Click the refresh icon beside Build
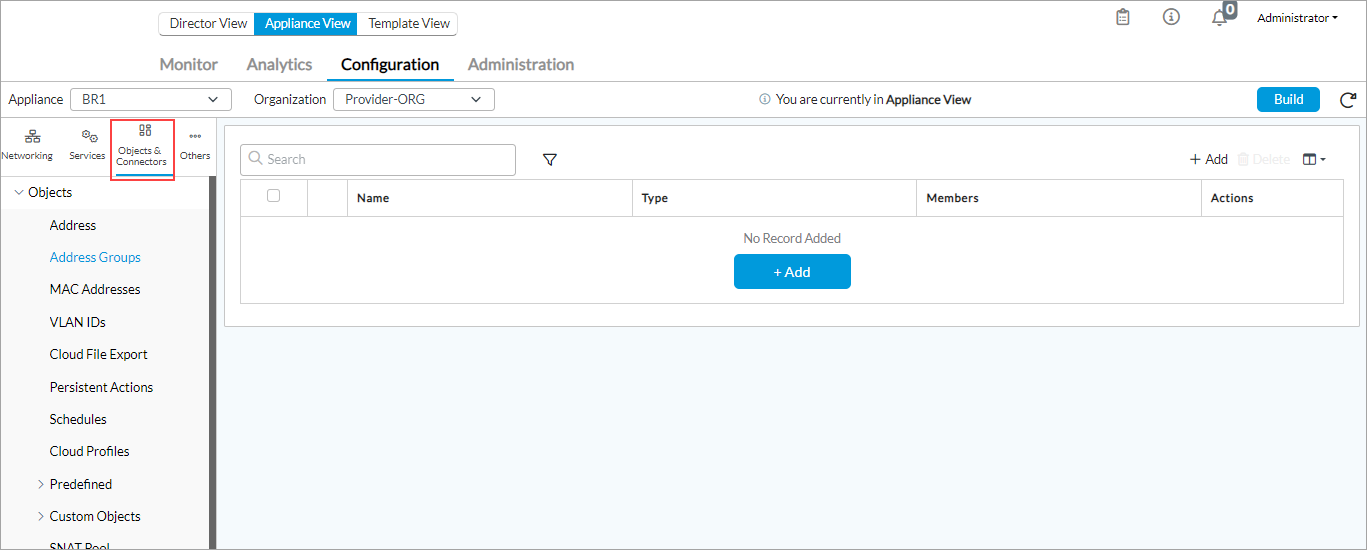1367x550 pixels. coord(1348,100)
